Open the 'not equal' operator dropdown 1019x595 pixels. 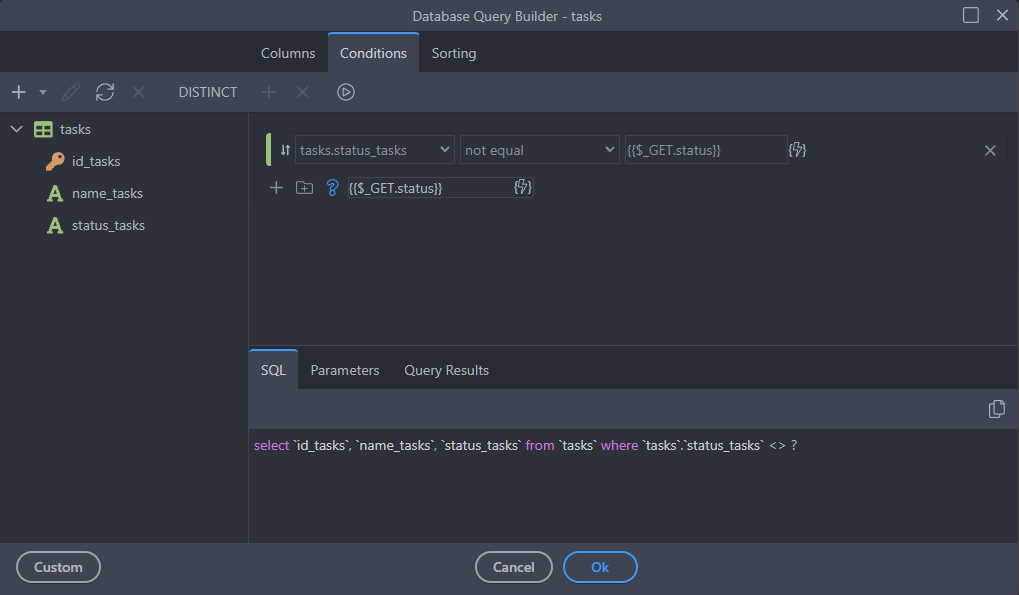pos(540,150)
